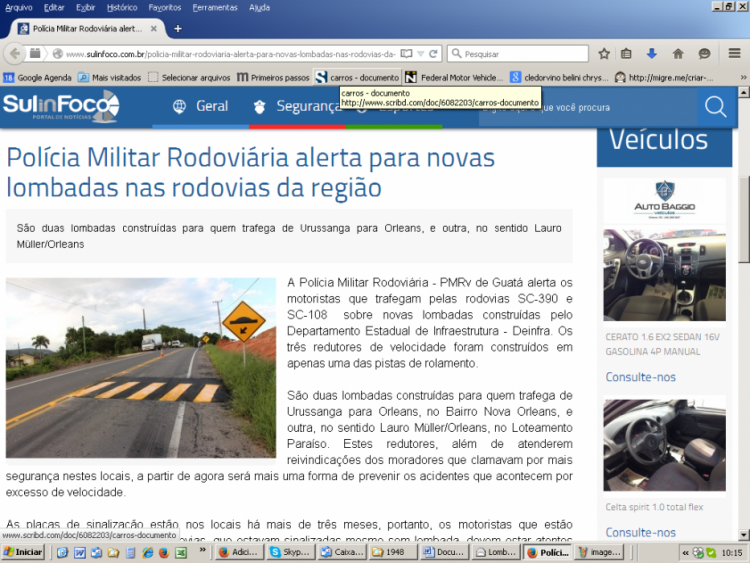The image size is (750, 563).
Task: Open the Firefox downloads arrow
Action: (x=652, y=53)
